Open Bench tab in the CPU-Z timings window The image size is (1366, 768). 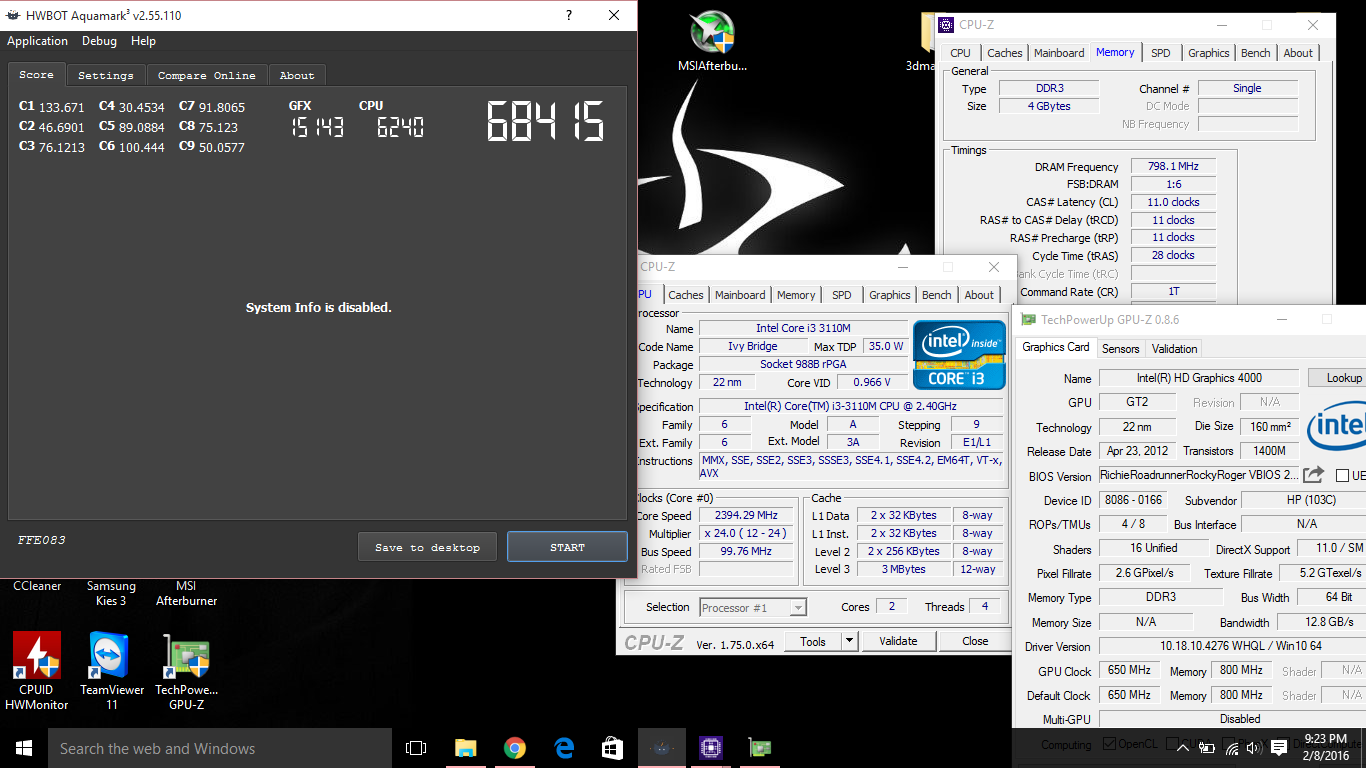click(1255, 53)
